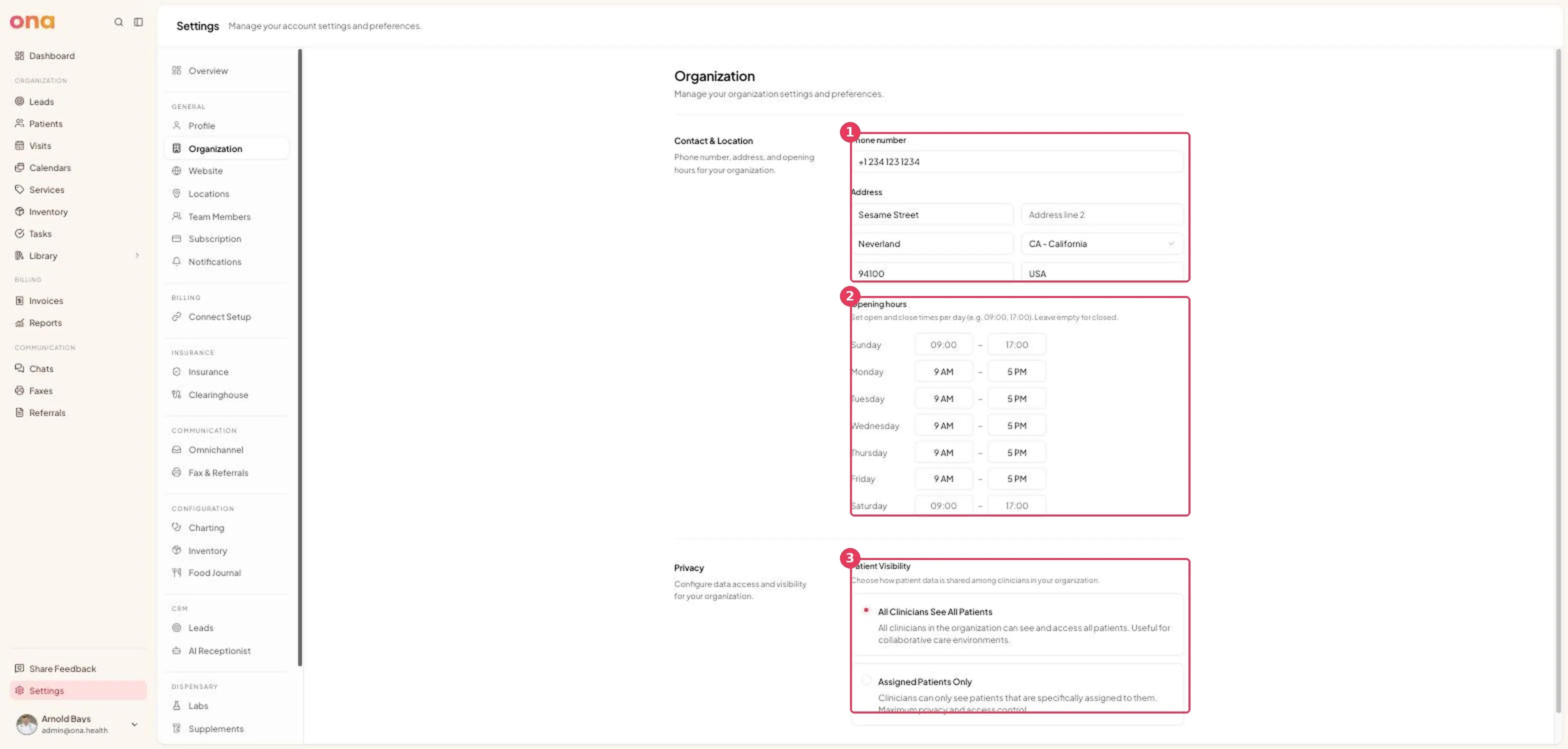Image resolution: width=1568 pixels, height=749 pixels.
Task: Click the settings sidebar scrollbar
Action: point(299,358)
